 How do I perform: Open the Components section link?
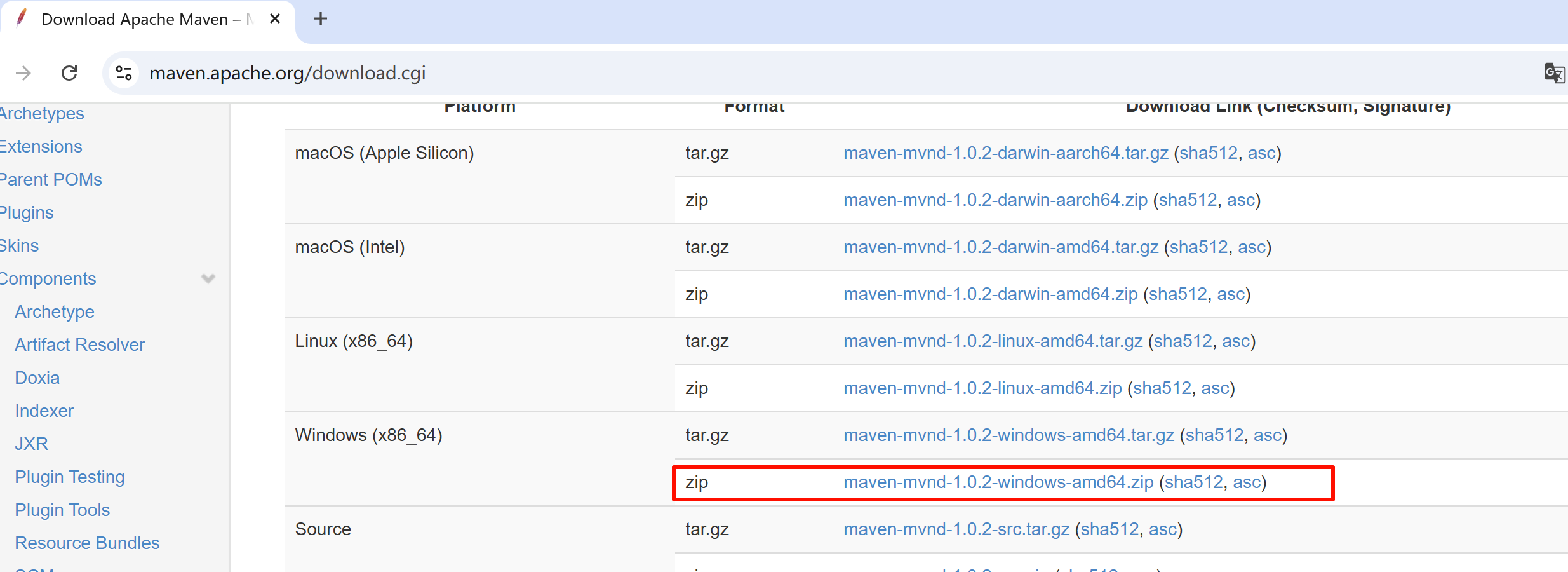click(x=48, y=278)
